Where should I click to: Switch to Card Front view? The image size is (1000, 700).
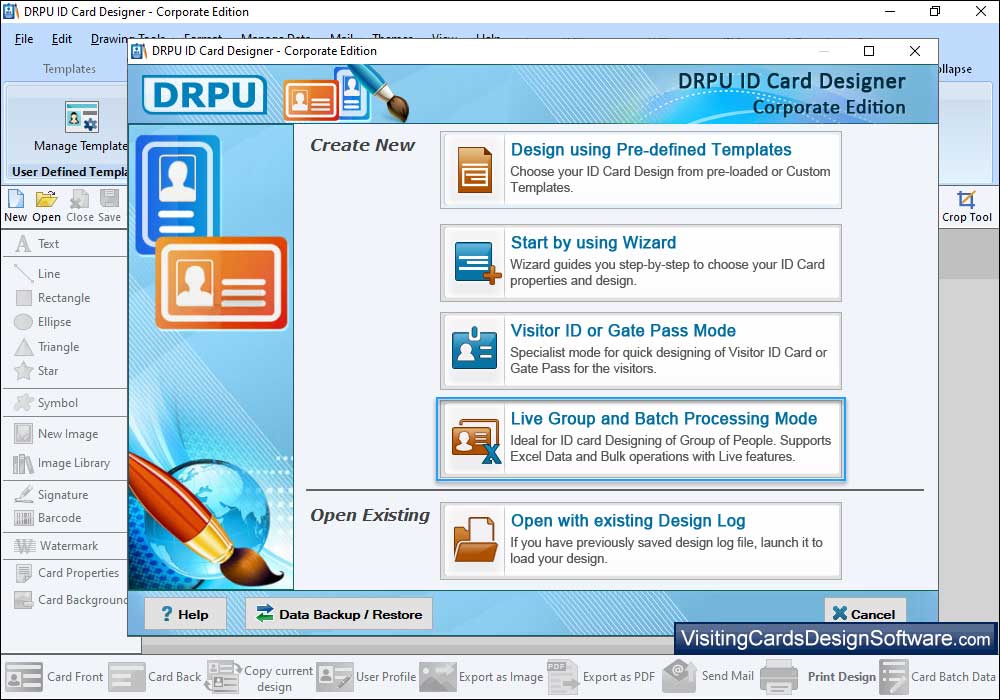point(54,676)
